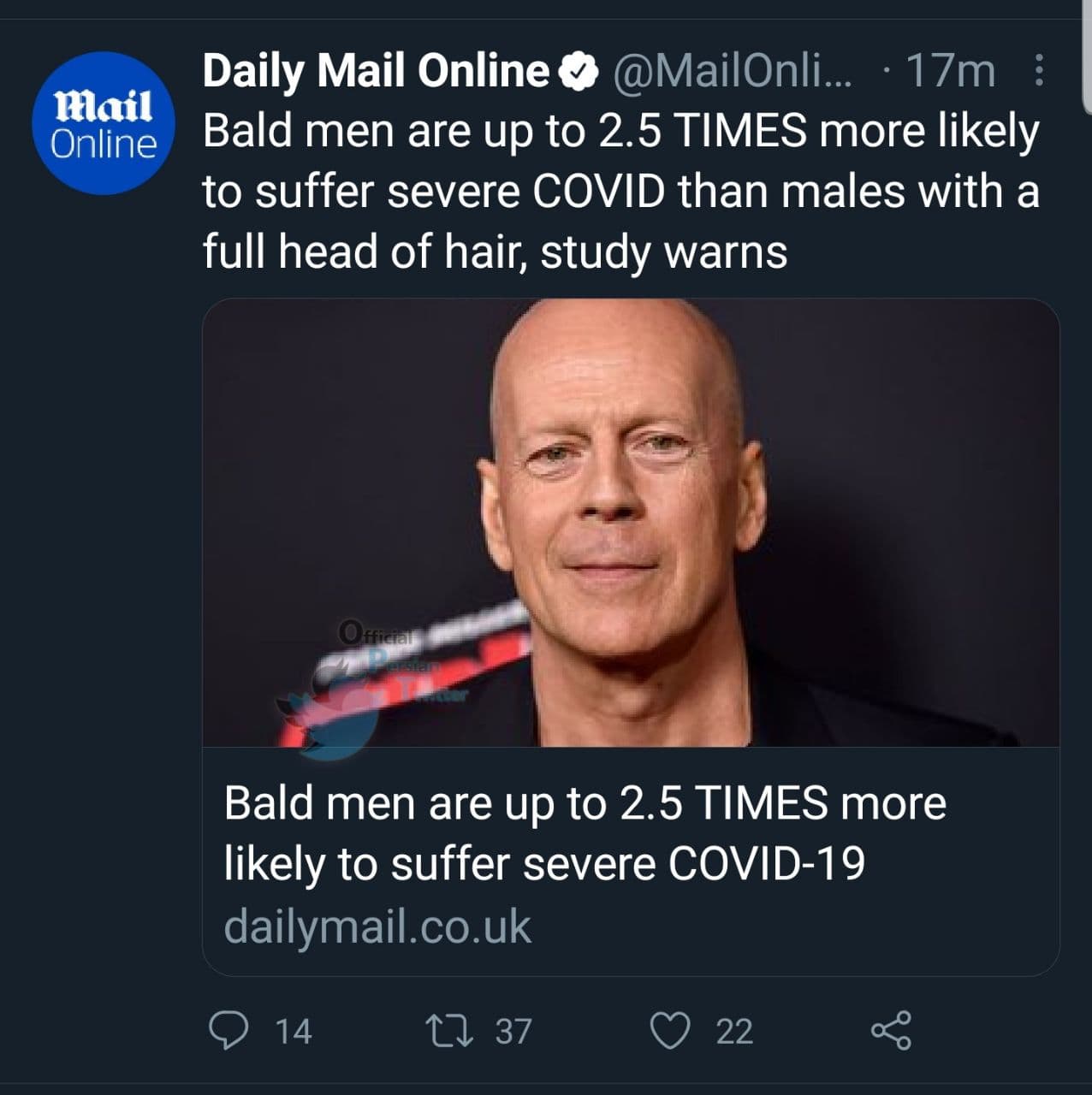This screenshot has height=1095, width=1092.
Task: Visit the dailymail.co.uk domain link
Action: pyautogui.click(x=377, y=927)
